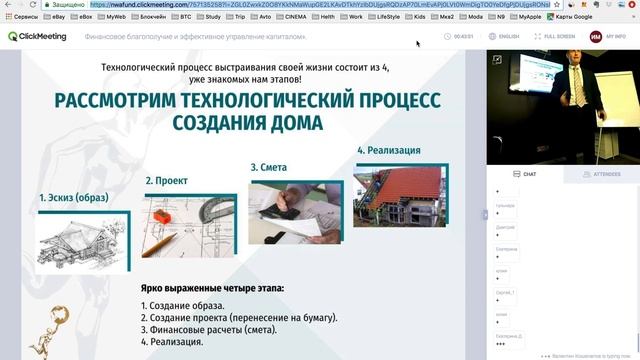Image resolution: width=640 pixels, height=360 pixels.
Task: Open the LifeStyle bookmarks folder
Action: [x=384, y=17]
